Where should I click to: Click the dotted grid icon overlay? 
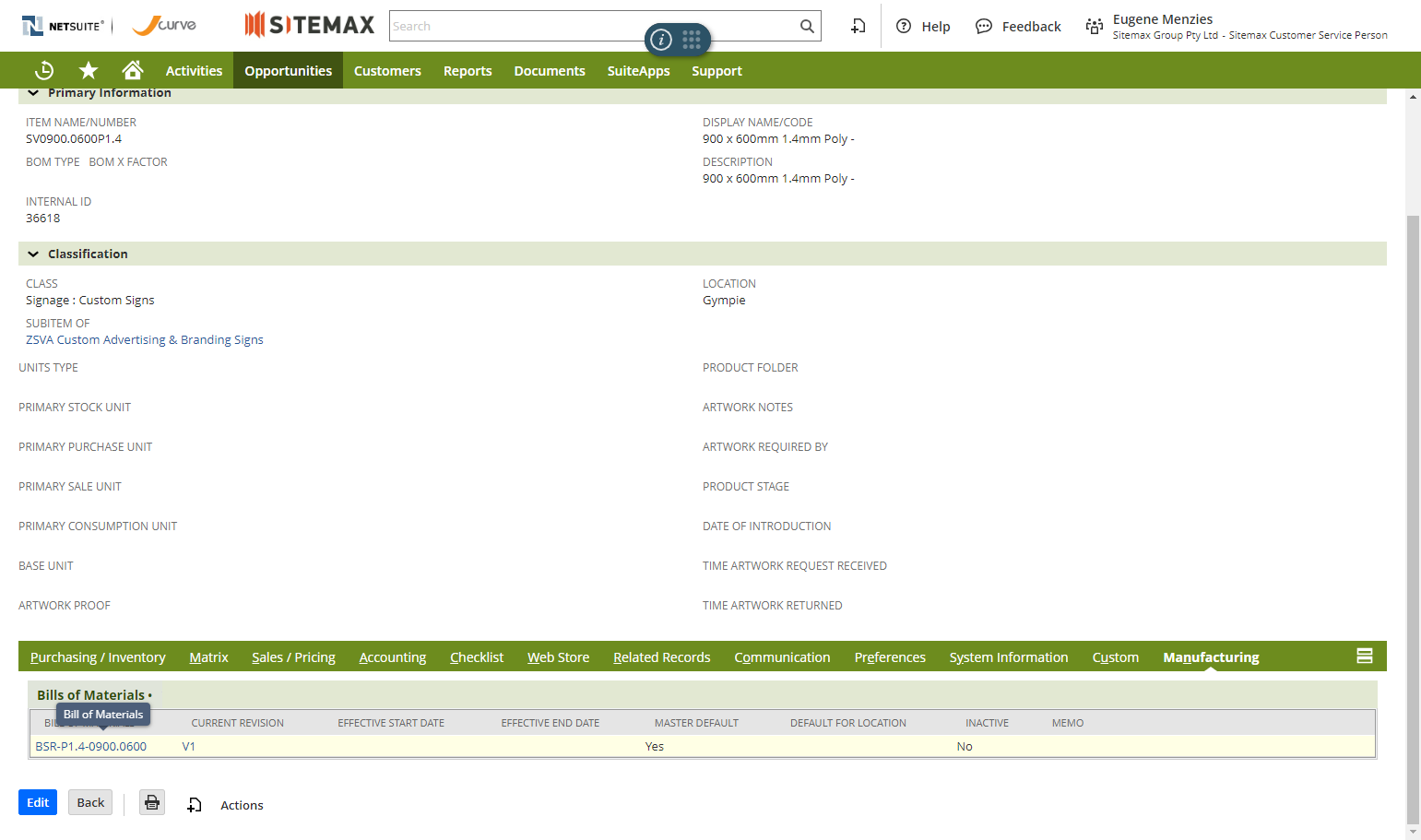coord(692,39)
